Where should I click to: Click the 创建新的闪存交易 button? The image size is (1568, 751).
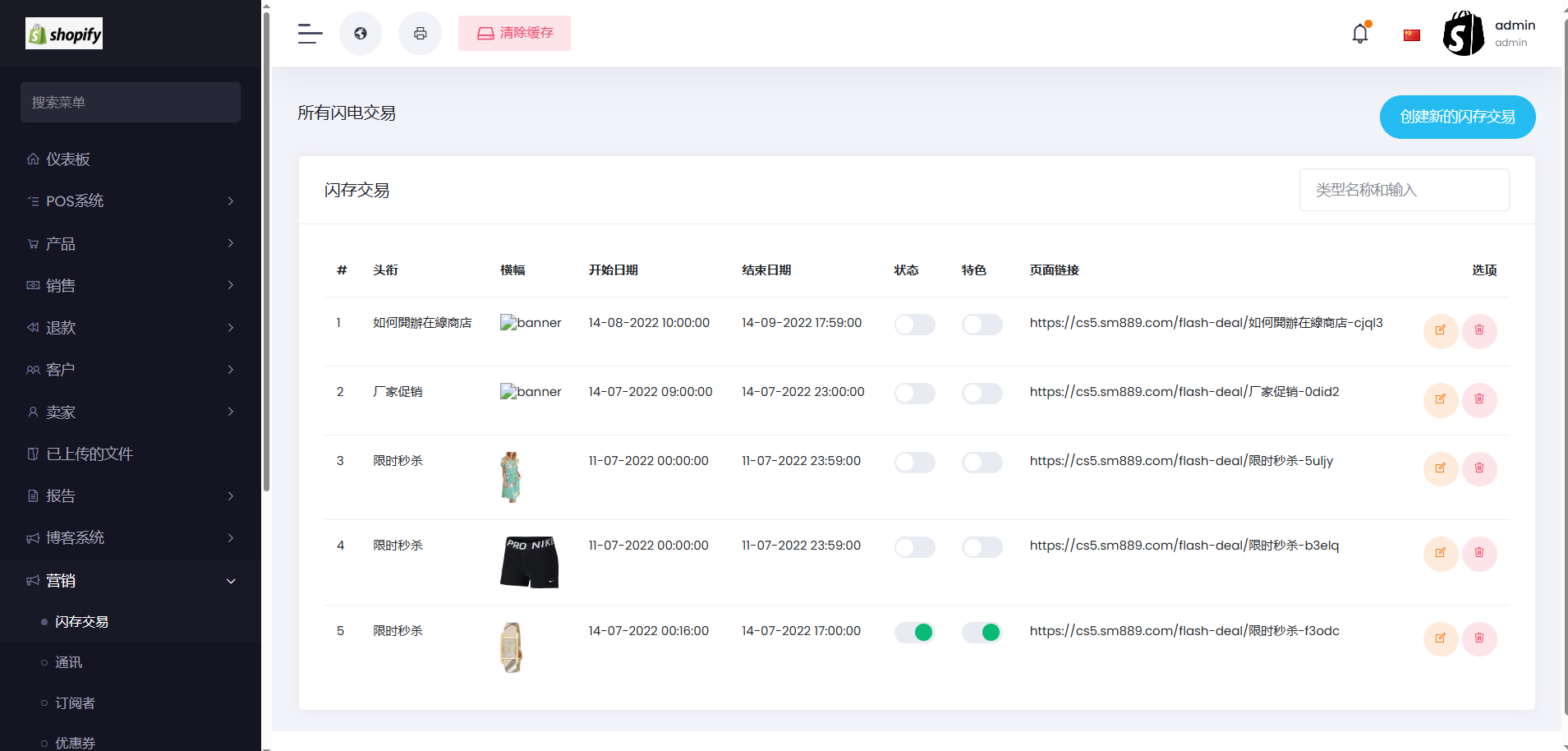pyautogui.click(x=1457, y=117)
